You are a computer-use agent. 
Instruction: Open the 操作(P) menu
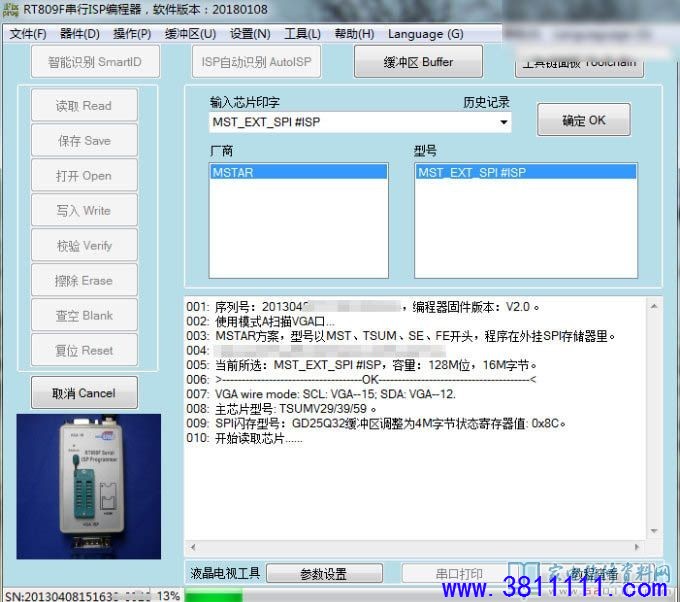132,34
